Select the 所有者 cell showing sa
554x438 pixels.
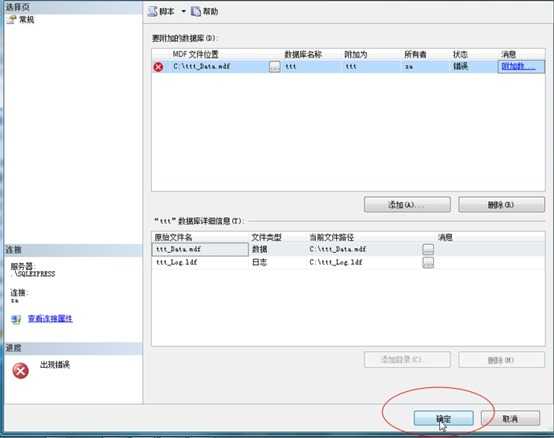409,66
